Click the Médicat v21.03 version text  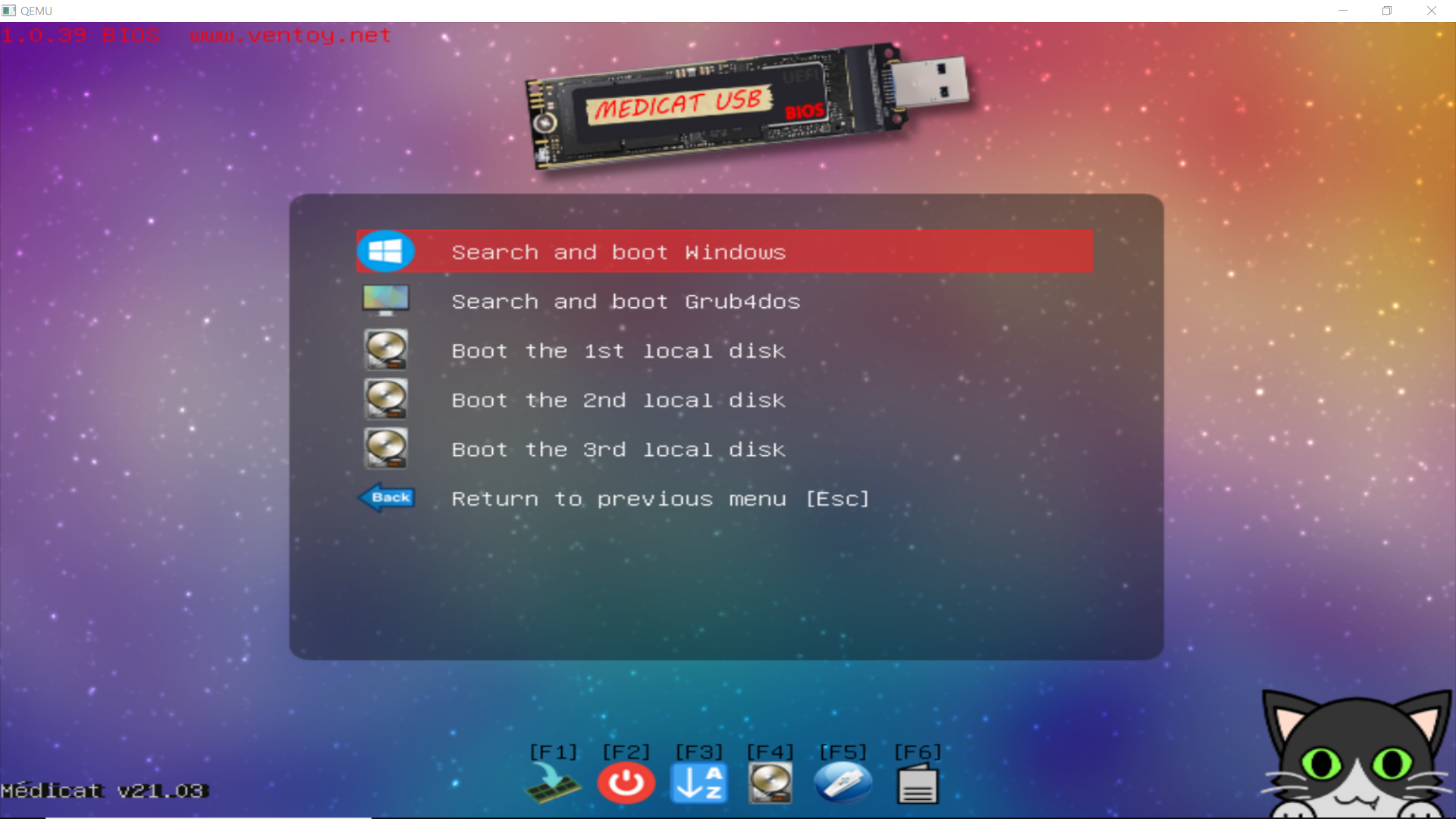[x=104, y=791]
